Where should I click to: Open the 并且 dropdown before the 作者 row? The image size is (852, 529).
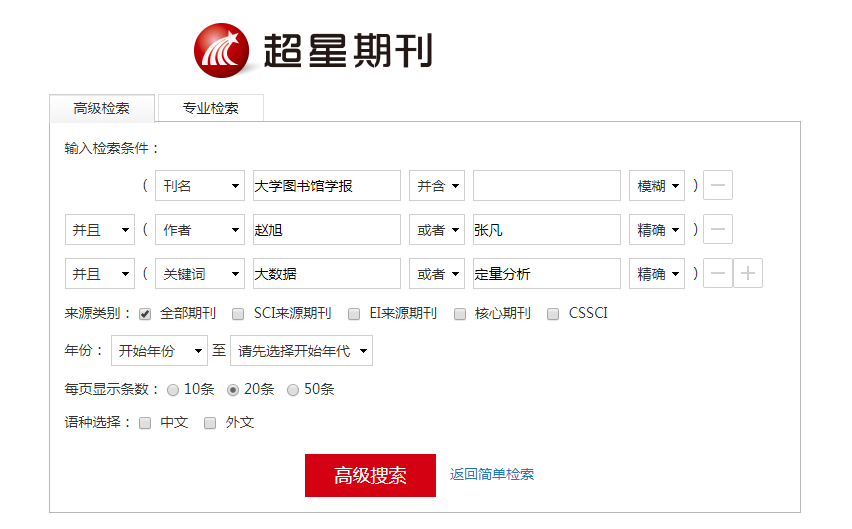click(100, 230)
